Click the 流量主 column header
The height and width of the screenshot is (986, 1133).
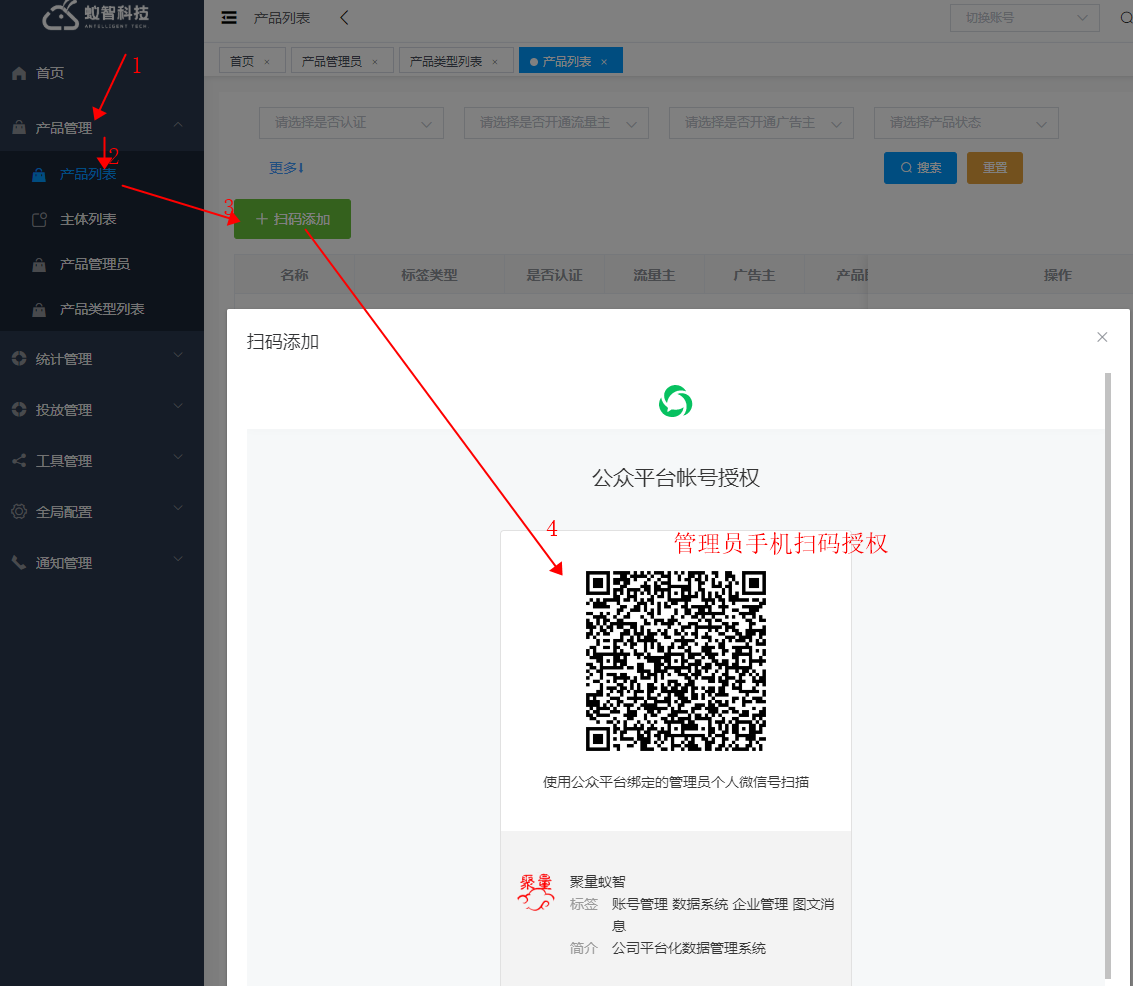pyautogui.click(x=654, y=275)
